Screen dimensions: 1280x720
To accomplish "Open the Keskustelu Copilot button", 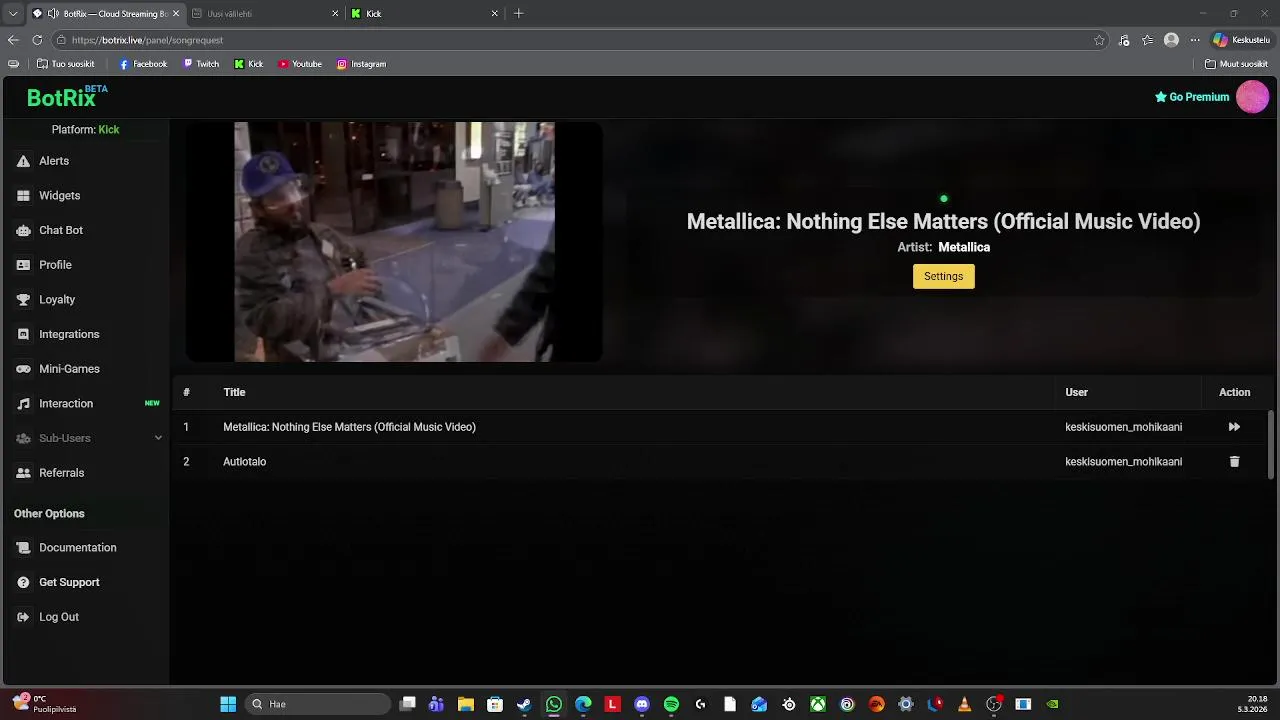I will (1241, 40).
